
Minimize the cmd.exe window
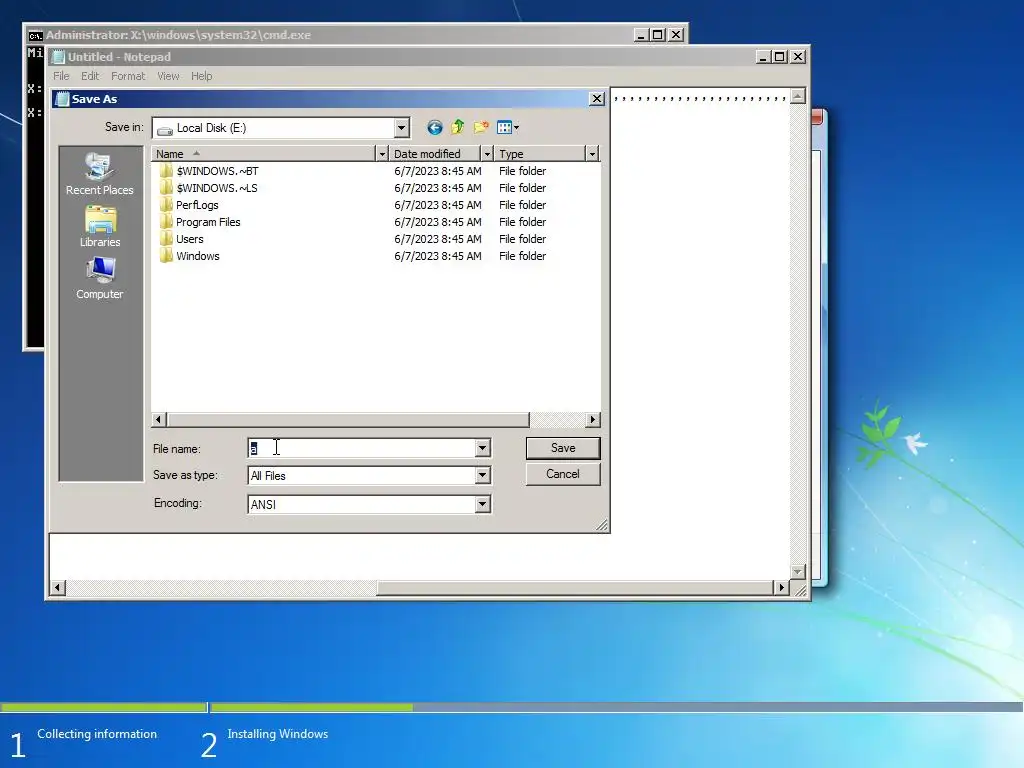tap(641, 35)
